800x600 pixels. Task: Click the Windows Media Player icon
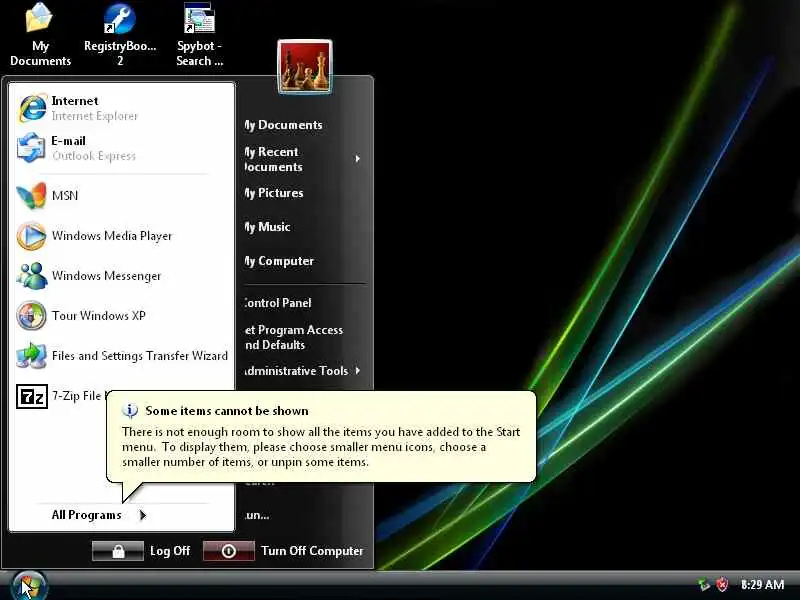point(32,236)
